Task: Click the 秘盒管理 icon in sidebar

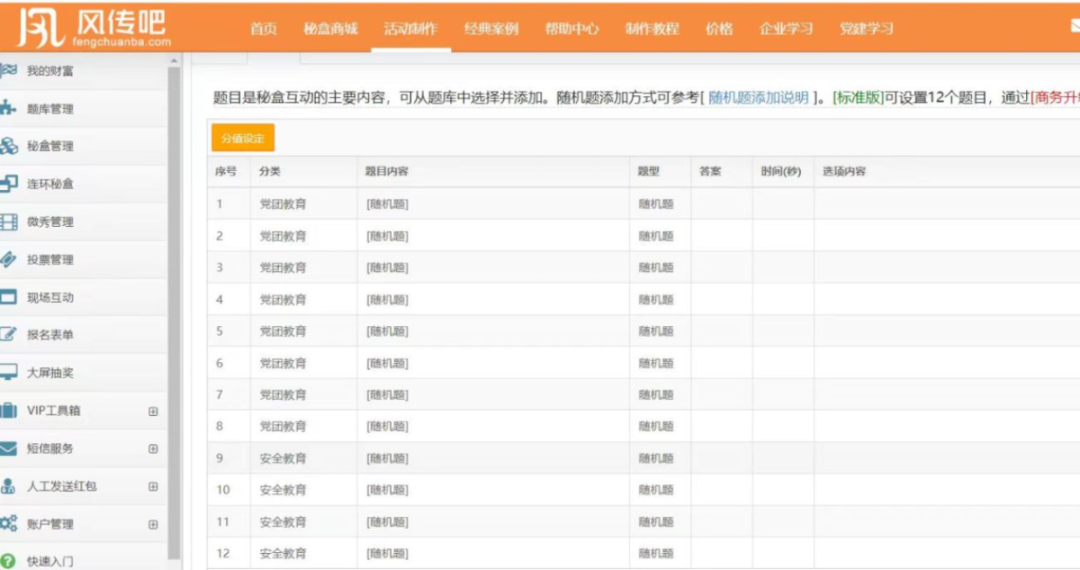Action: click(8, 146)
